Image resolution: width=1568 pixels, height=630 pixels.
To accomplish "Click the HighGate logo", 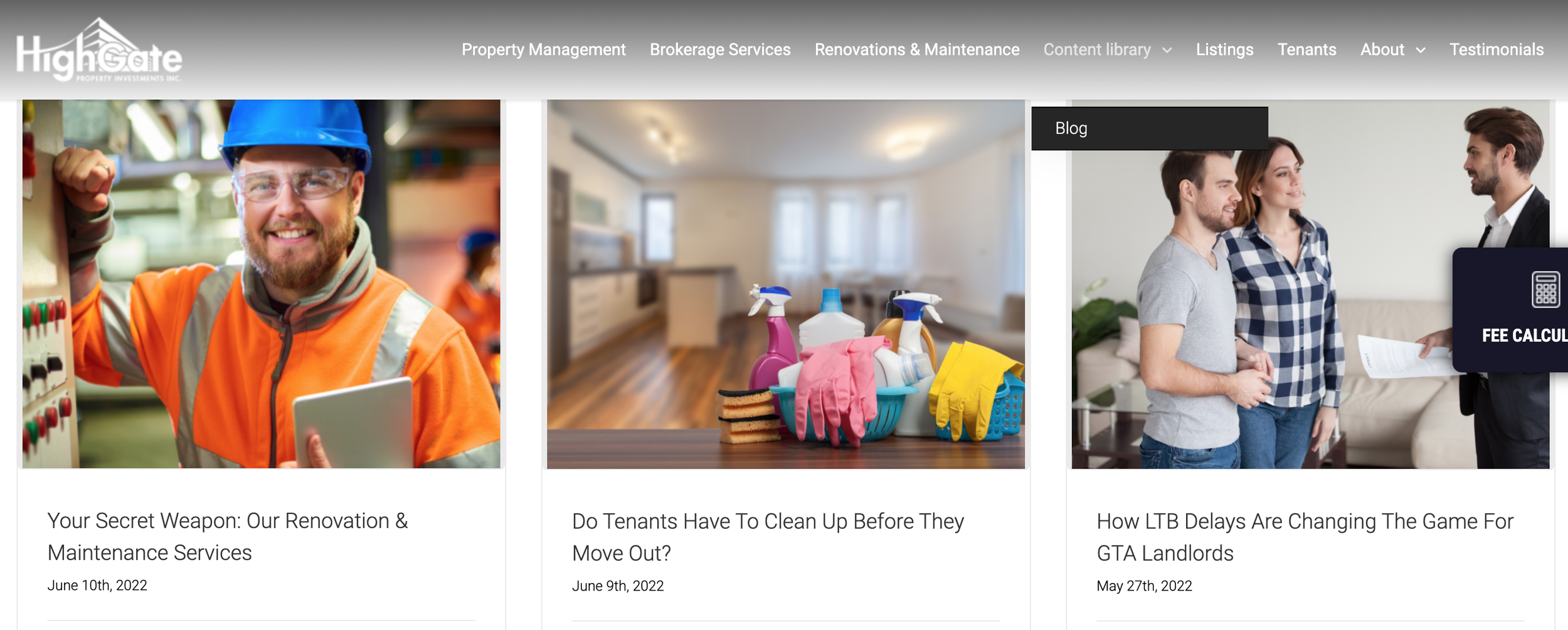I will (99, 50).
